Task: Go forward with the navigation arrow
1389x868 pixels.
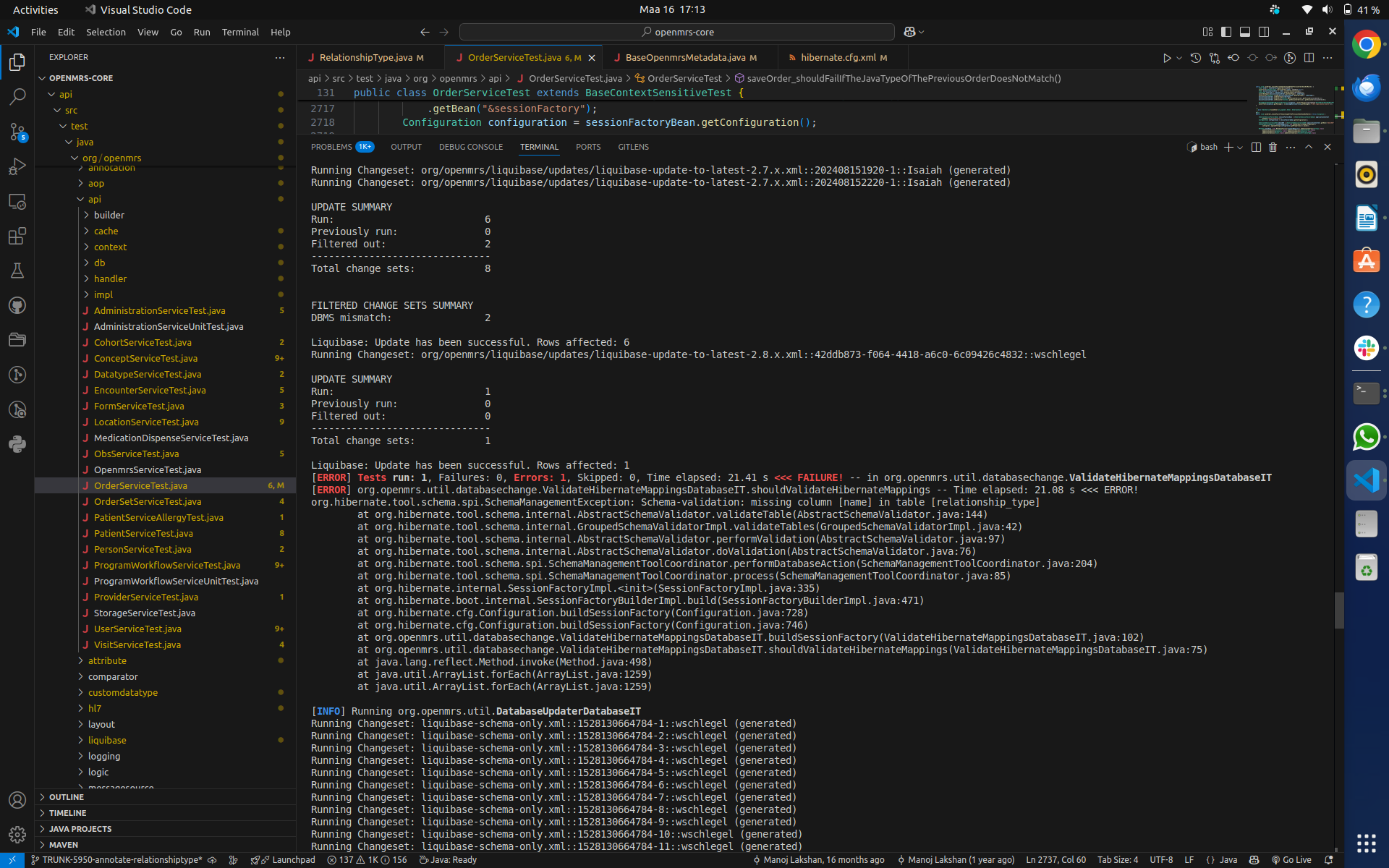Action: [444, 32]
